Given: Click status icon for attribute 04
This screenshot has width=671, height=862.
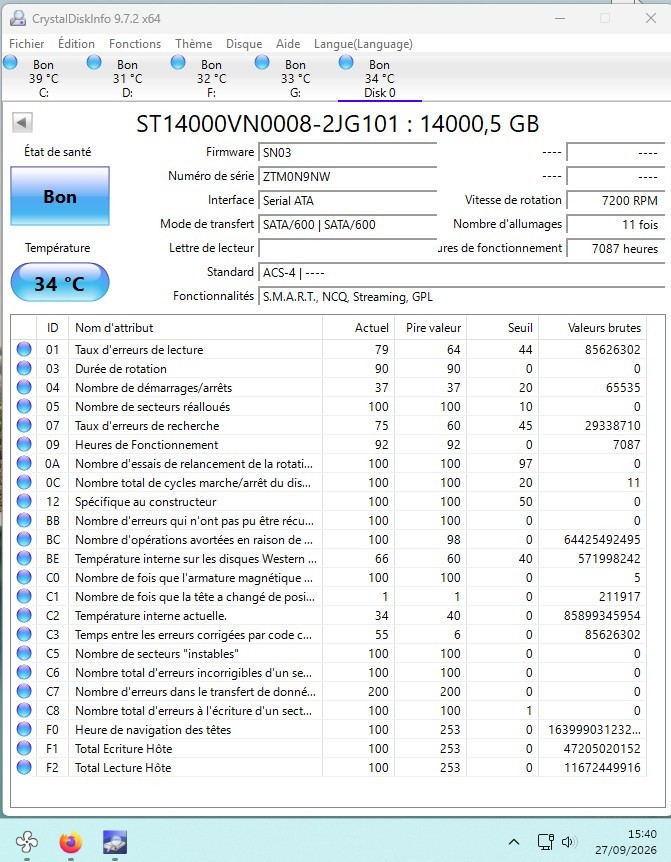Looking at the screenshot, I should click(x=24, y=387).
